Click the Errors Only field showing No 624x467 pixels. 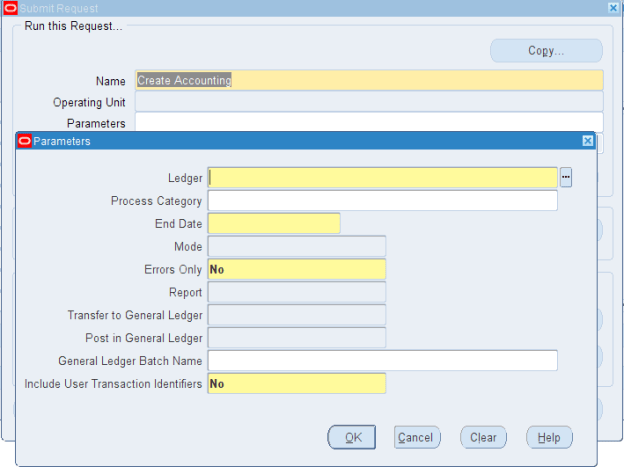tap(296, 270)
